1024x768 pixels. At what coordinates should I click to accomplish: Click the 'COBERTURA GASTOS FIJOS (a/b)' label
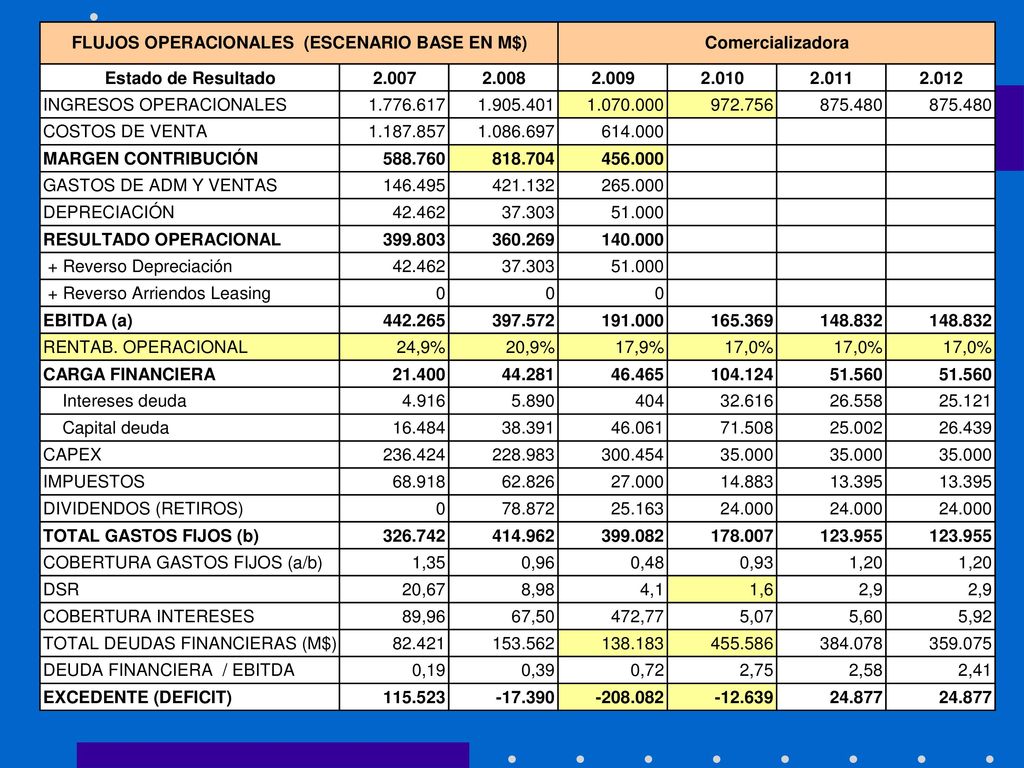(183, 562)
